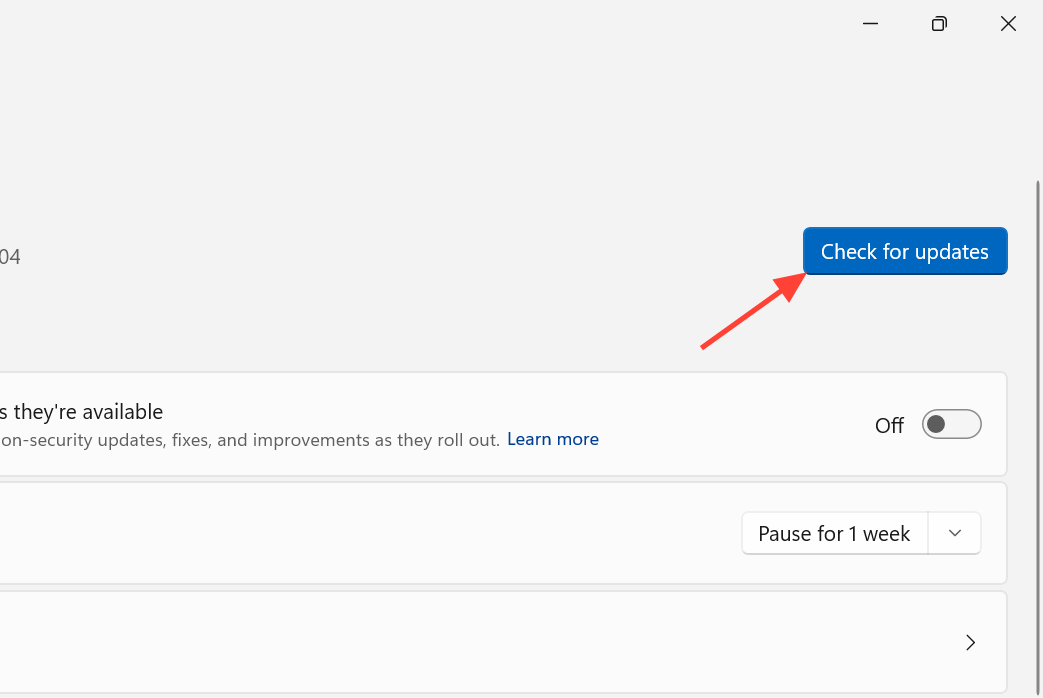Close the Settings window
Screen dimensions: 1043x698
tap(1008, 24)
